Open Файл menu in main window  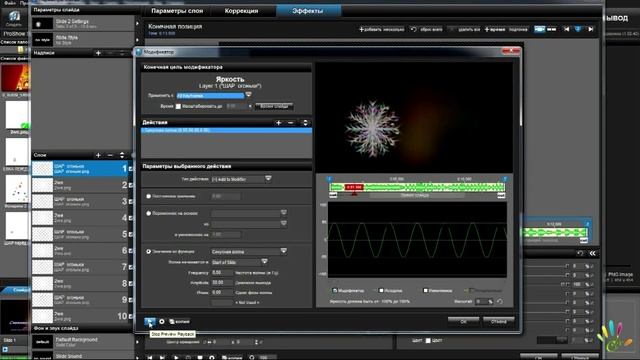click(10, 2)
